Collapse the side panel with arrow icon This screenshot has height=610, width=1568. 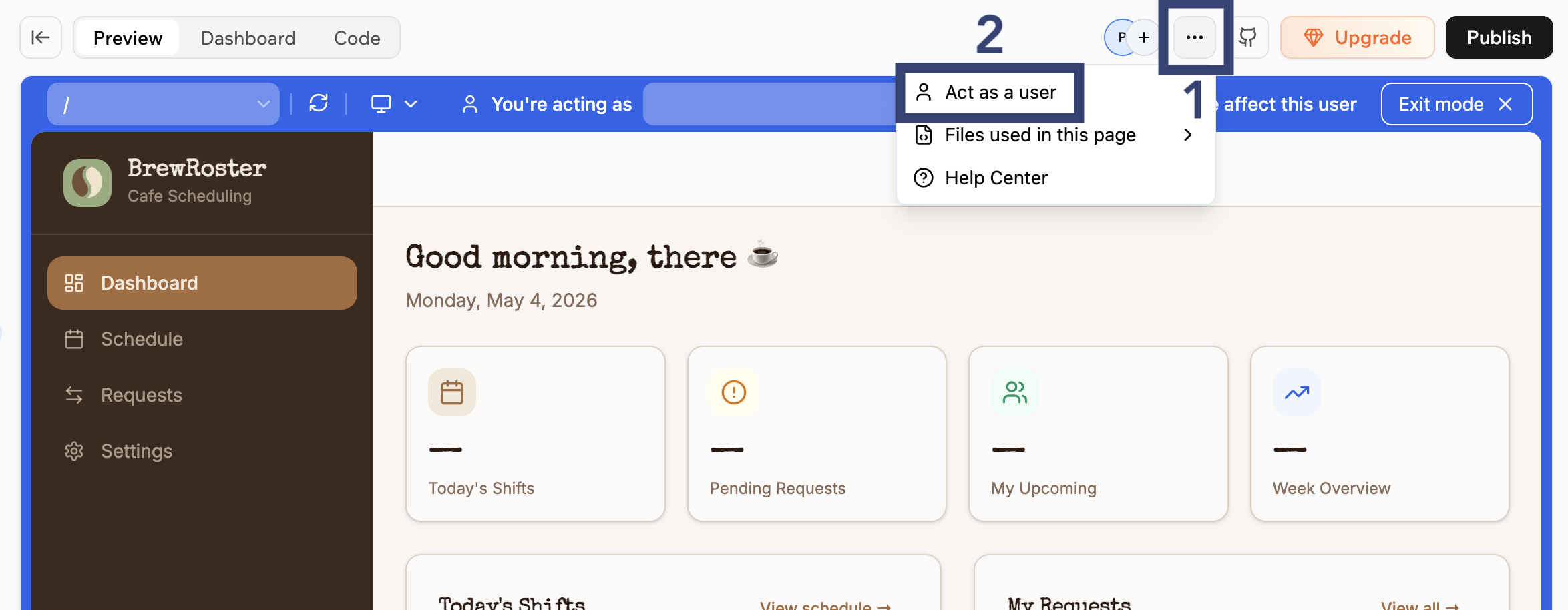(41, 37)
